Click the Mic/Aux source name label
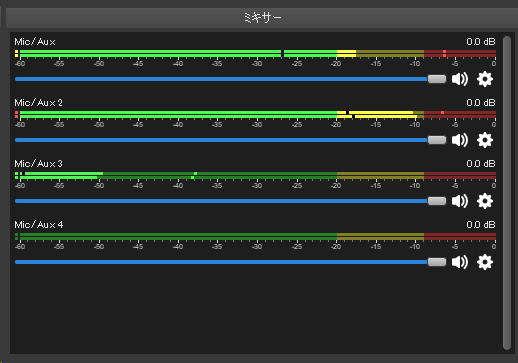The height and width of the screenshot is (363, 518). [x=35, y=42]
